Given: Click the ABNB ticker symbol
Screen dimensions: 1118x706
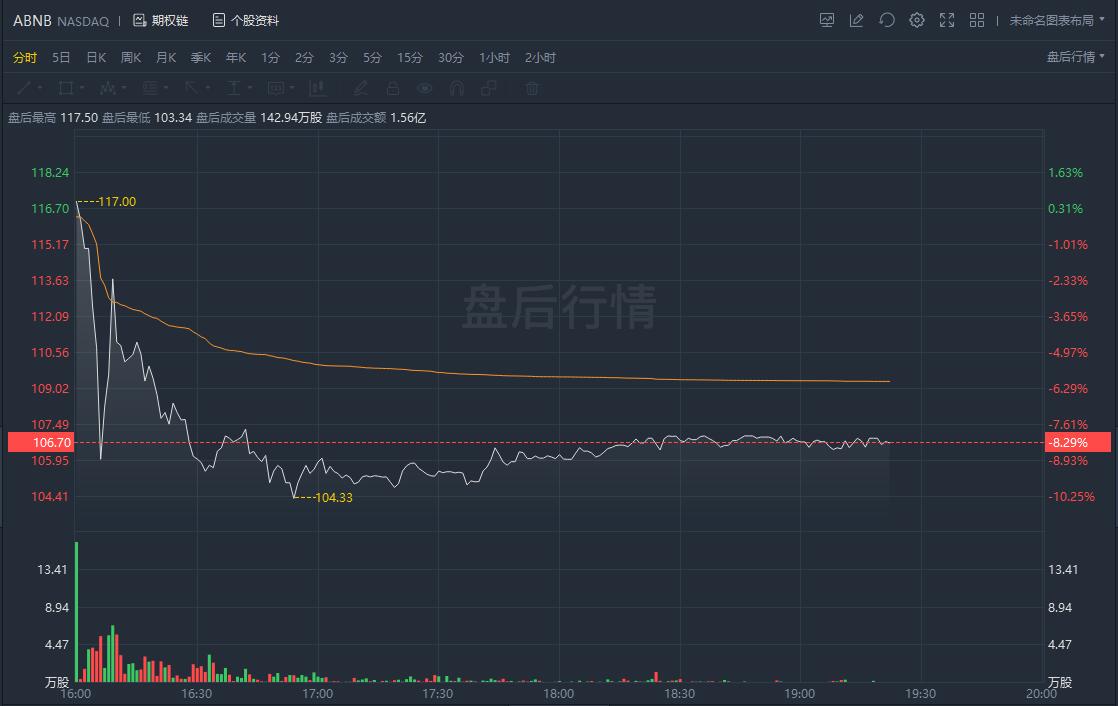Looking at the screenshot, I should [x=32, y=21].
